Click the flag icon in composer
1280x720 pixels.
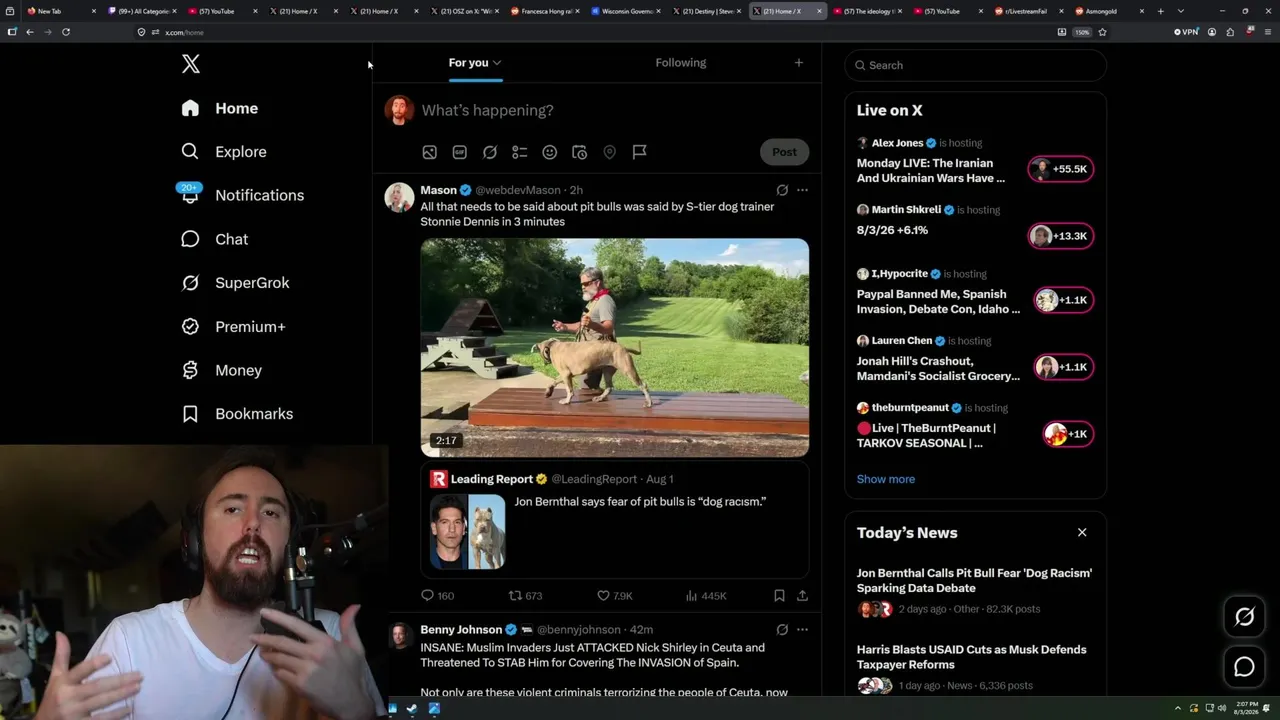coord(640,152)
